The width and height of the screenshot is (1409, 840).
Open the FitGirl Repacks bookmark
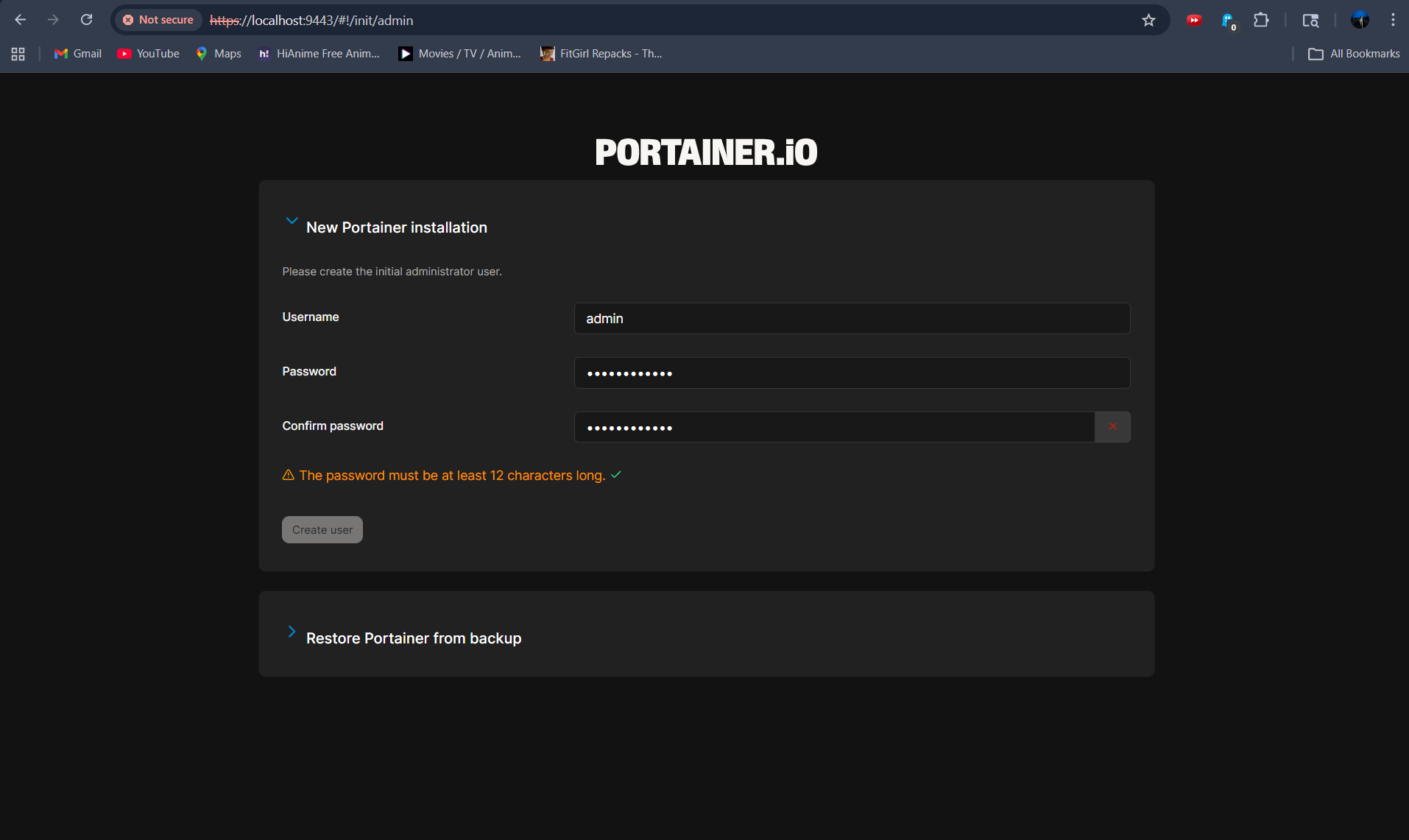click(x=601, y=53)
